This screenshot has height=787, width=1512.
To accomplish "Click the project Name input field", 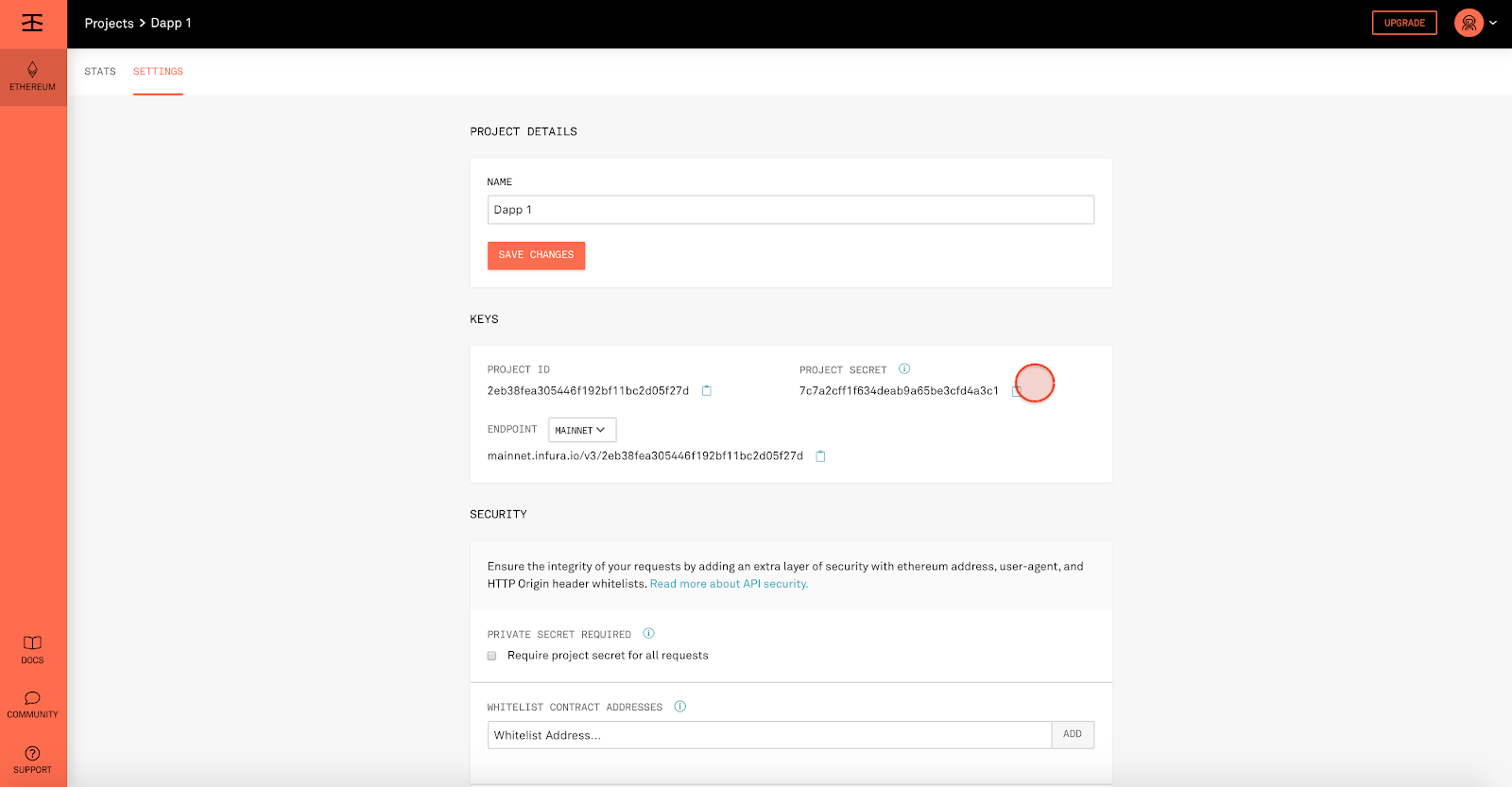I will pos(791,210).
